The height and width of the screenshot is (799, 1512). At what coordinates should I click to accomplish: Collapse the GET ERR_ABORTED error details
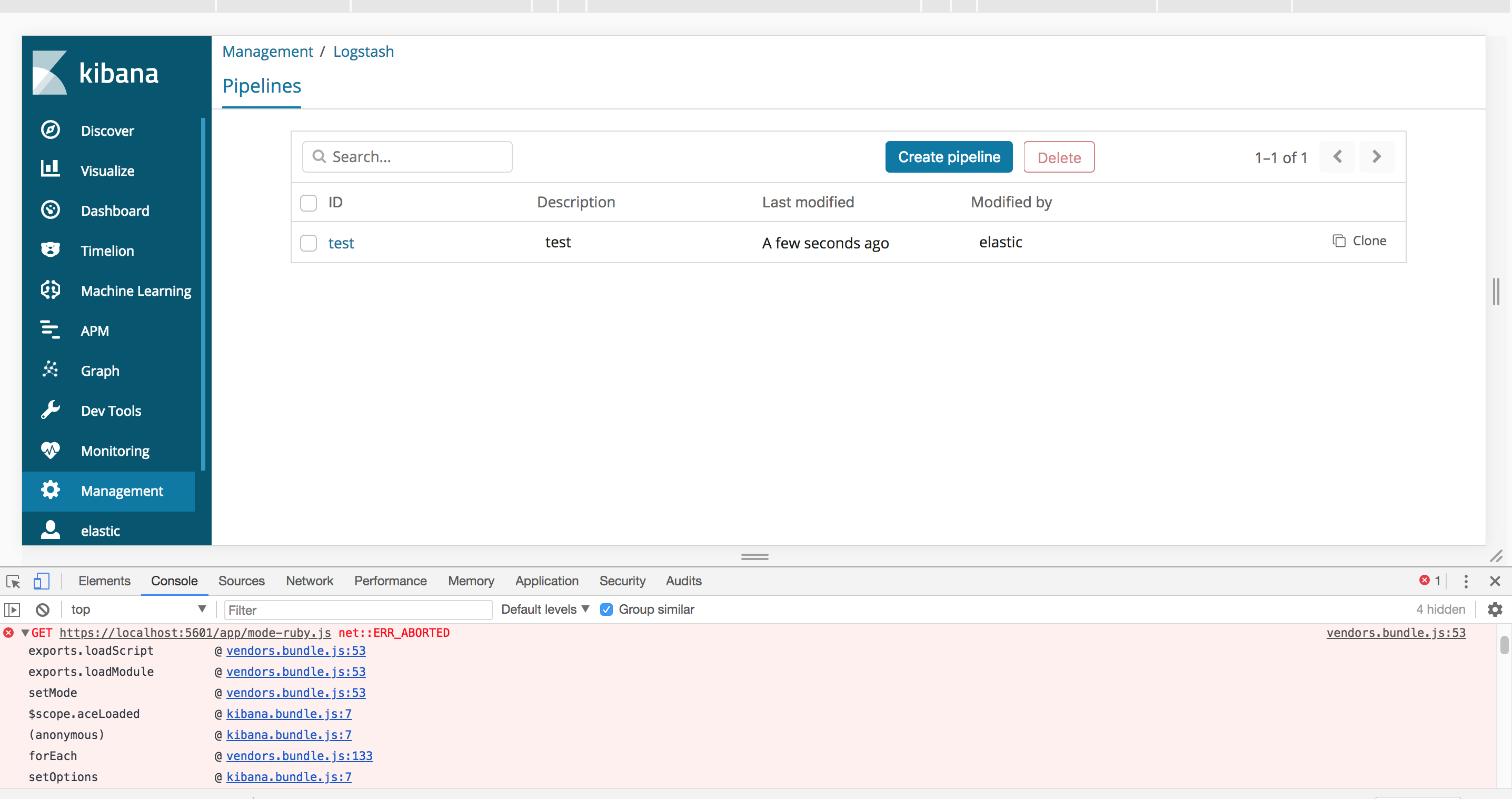[25, 632]
